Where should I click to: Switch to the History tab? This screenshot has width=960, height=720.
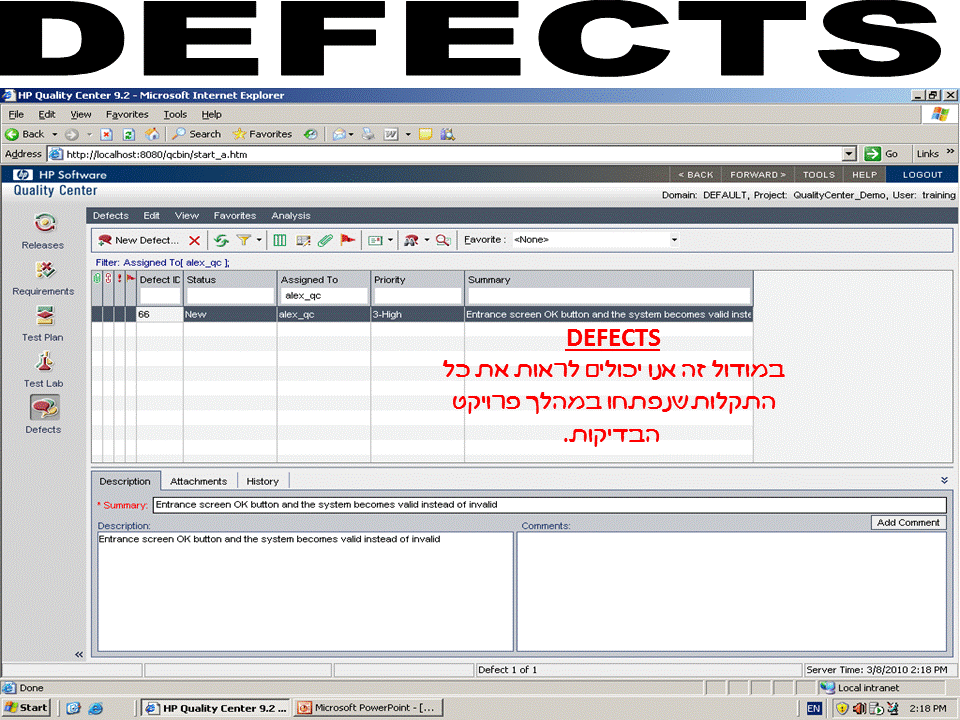262,481
